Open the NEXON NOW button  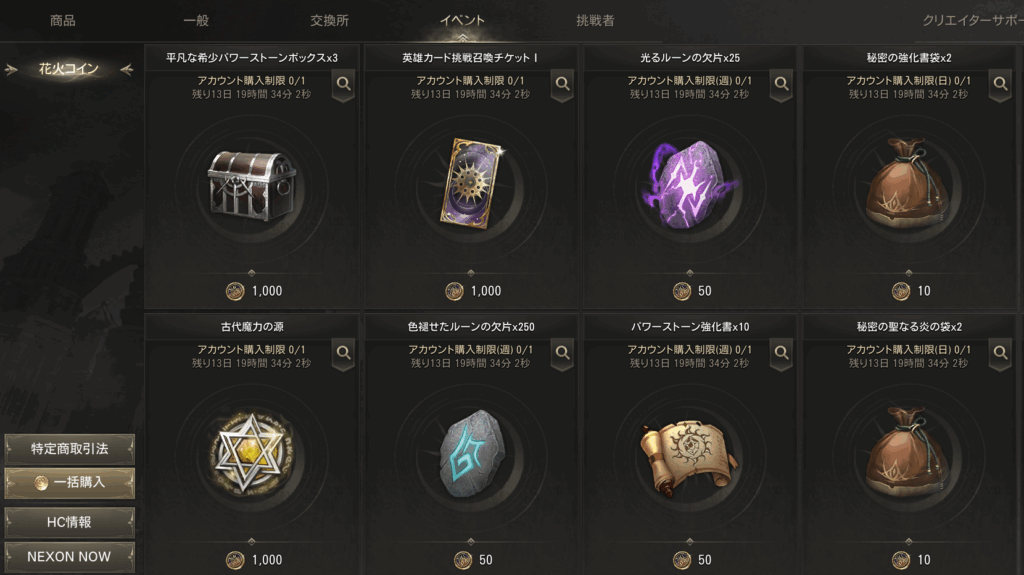pyautogui.click(x=70, y=557)
